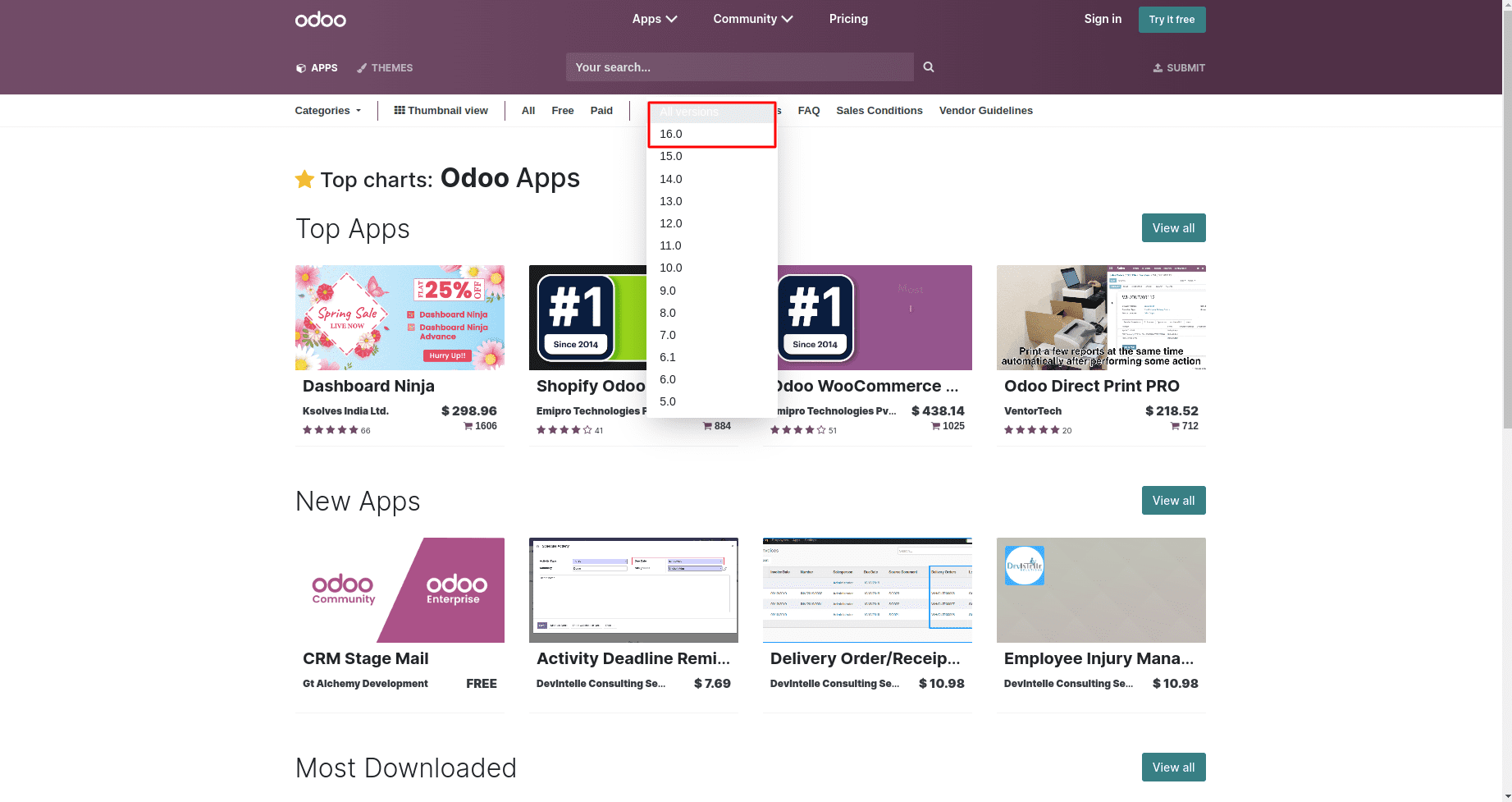This screenshot has height=802, width=1512.
Task: Switch to the THEMES section
Action: click(x=385, y=68)
